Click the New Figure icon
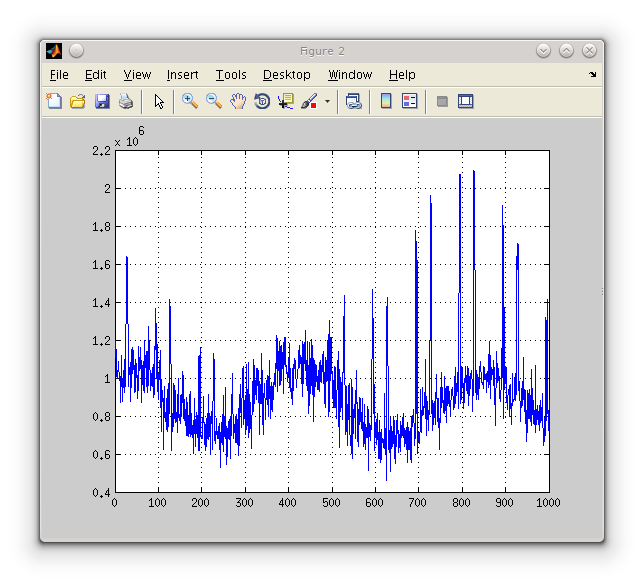 [54, 101]
